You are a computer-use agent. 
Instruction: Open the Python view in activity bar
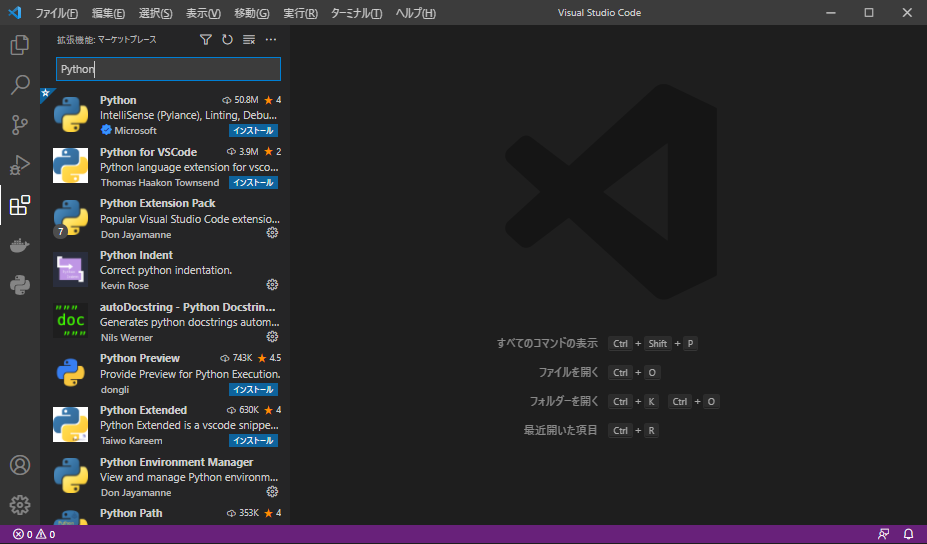point(20,286)
